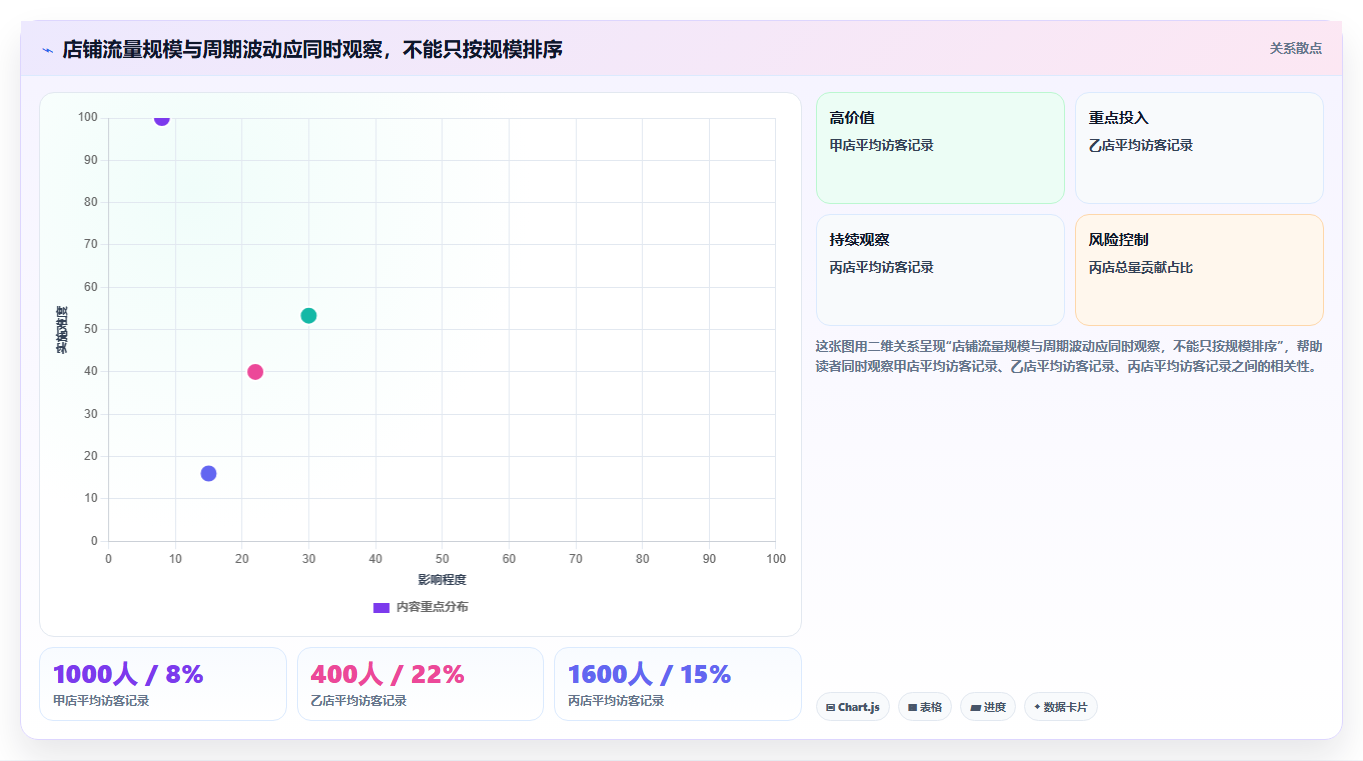Select the 1600人 / 15% stat card
Screen dimensions: 1363x761
[x=678, y=684]
